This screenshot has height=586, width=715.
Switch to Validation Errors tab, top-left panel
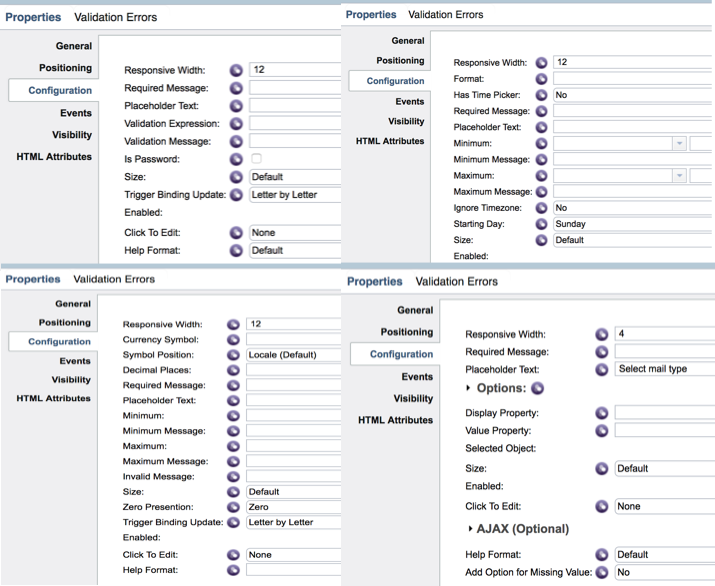tap(115, 17)
